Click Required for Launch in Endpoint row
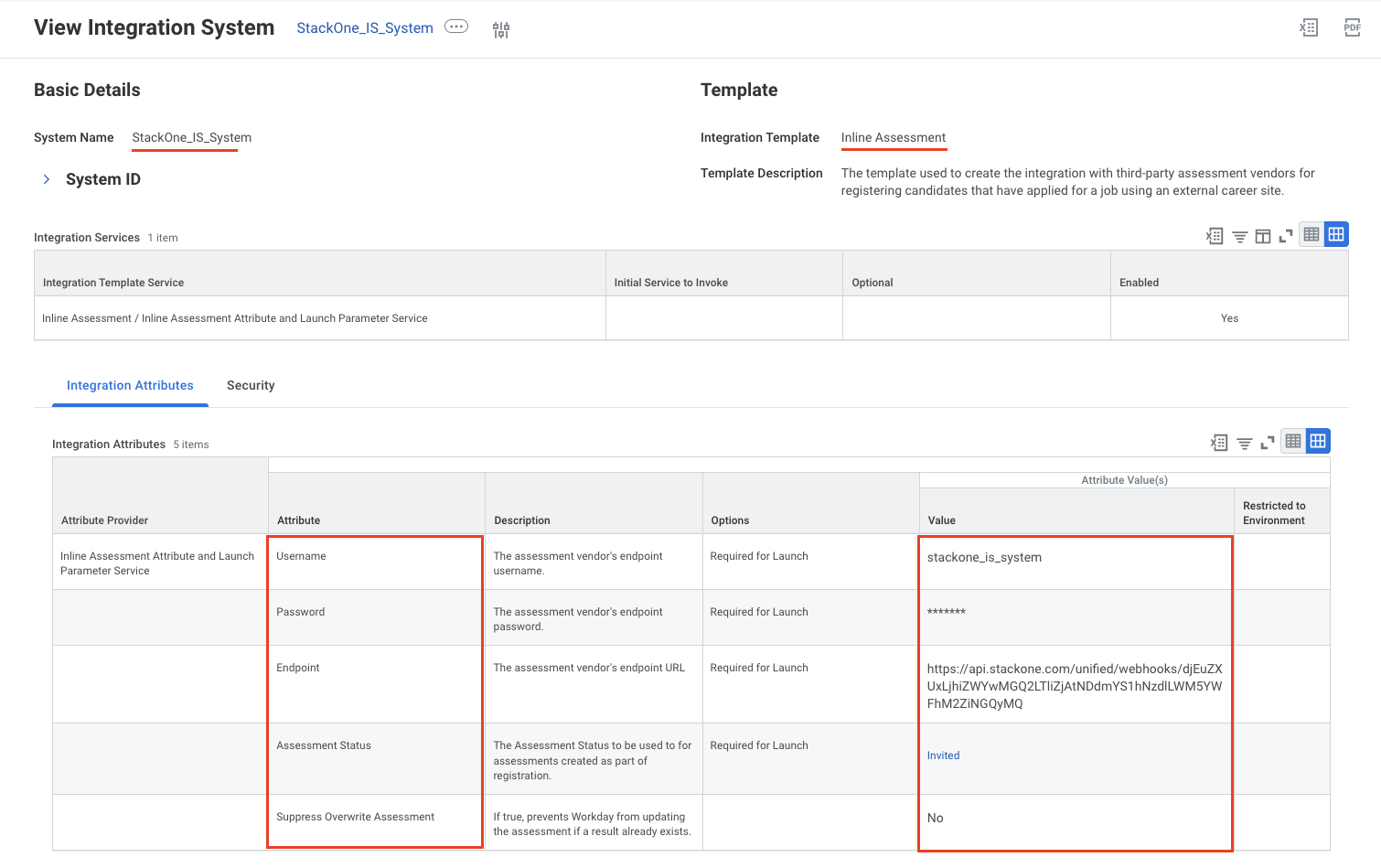Image resolution: width=1381 pixels, height=868 pixels. pos(759,668)
